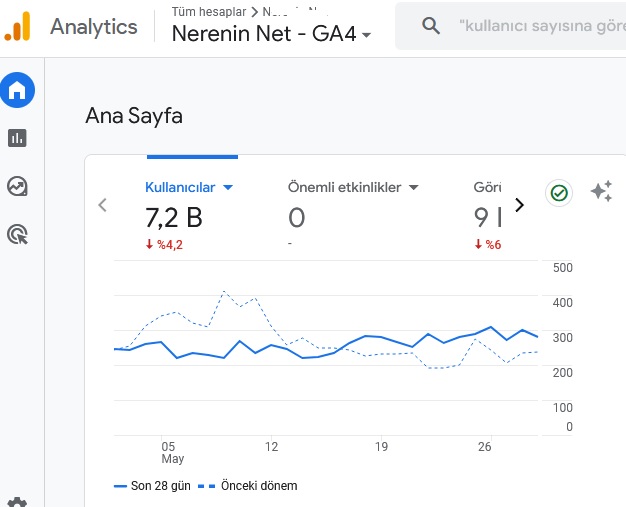Open the Reports bar chart icon

pyautogui.click(x=17, y=138)
